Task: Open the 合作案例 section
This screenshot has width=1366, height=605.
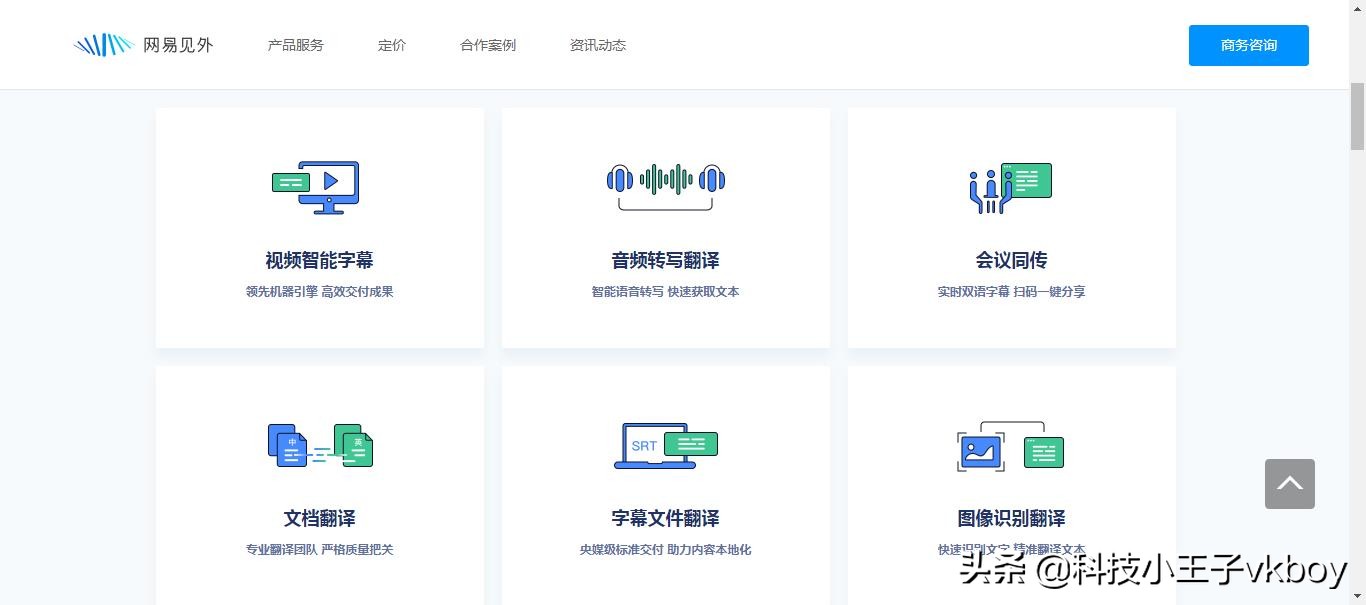Action: pyautogui.click(x=487, y=45)
